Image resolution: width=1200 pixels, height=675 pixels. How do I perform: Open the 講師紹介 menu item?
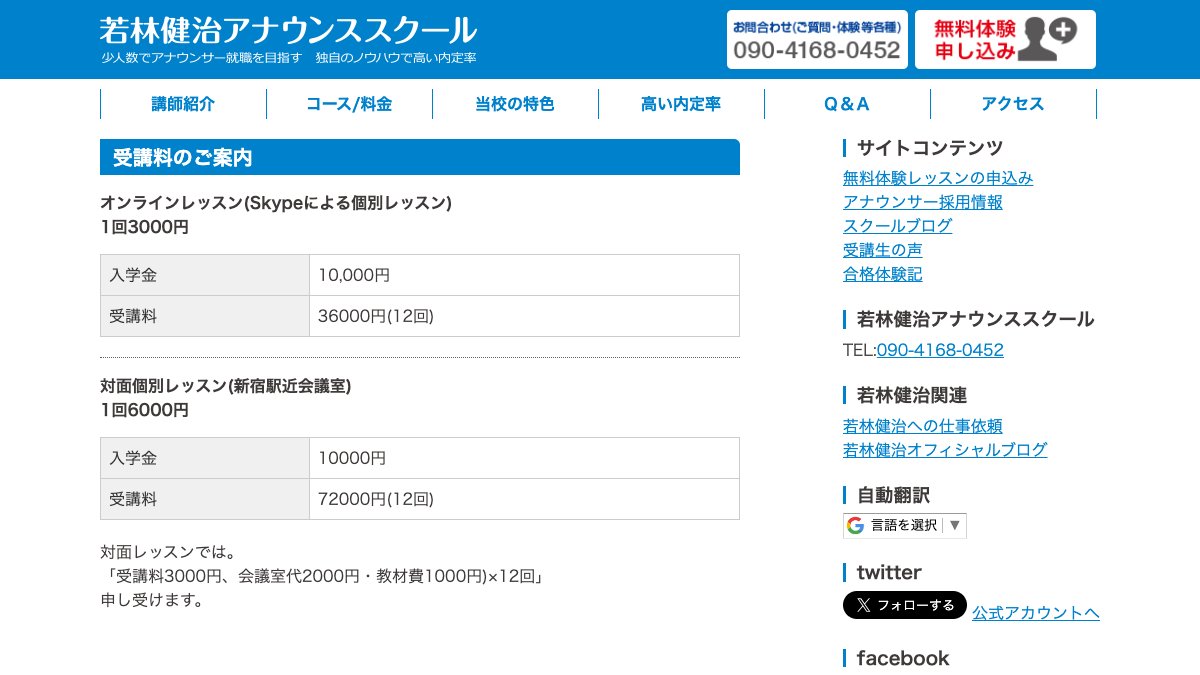click(x=183, y=104)
